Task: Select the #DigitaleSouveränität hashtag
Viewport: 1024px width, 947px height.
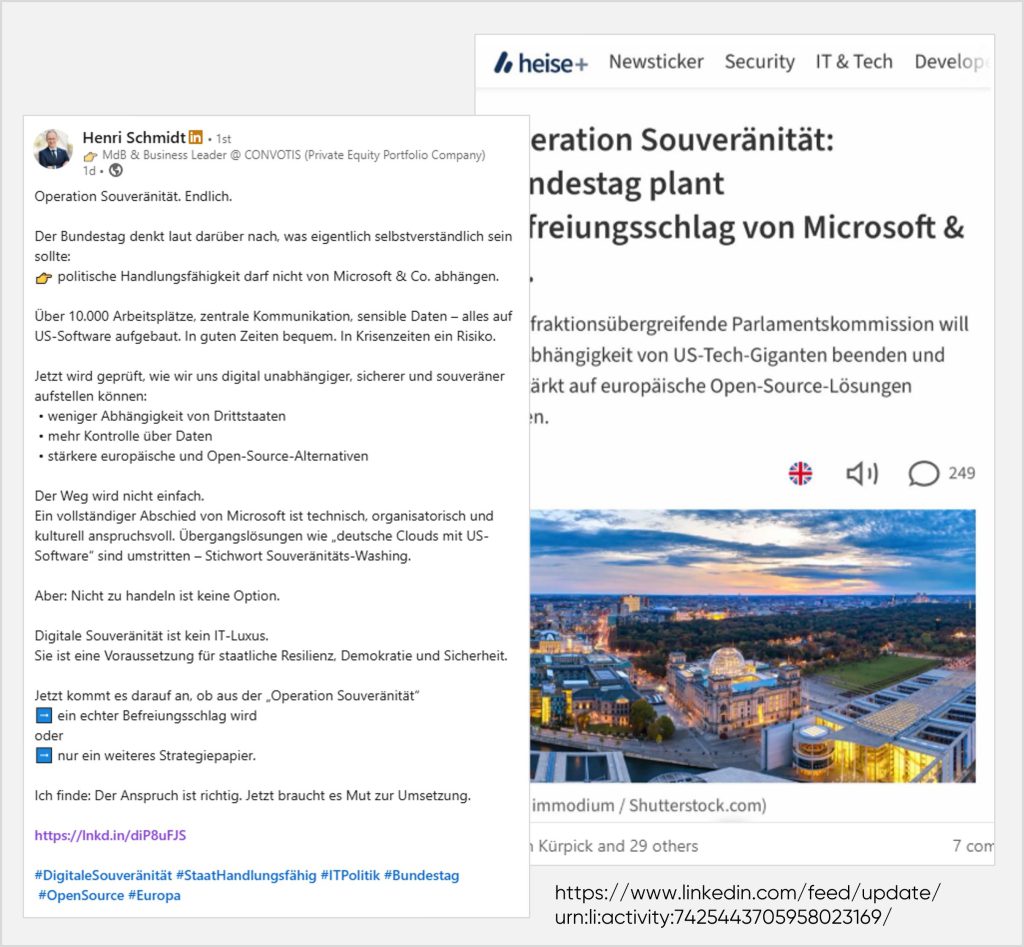Action: click(x=101, y=874)
